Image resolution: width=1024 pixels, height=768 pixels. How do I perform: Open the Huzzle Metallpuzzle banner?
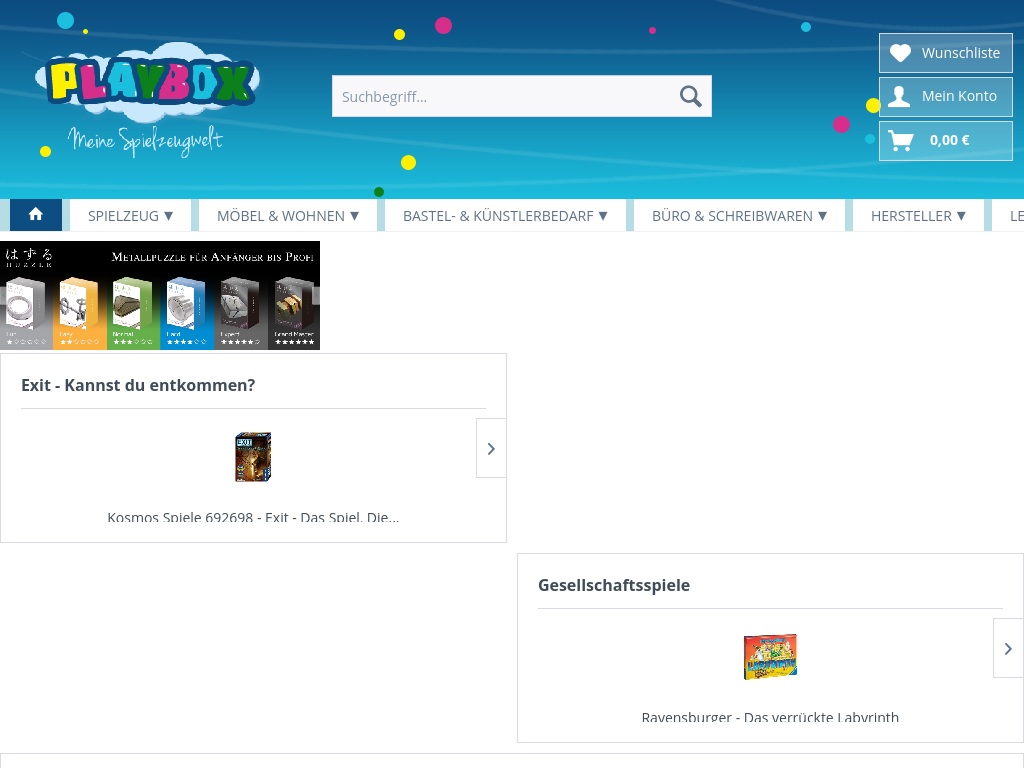(160, 295)
